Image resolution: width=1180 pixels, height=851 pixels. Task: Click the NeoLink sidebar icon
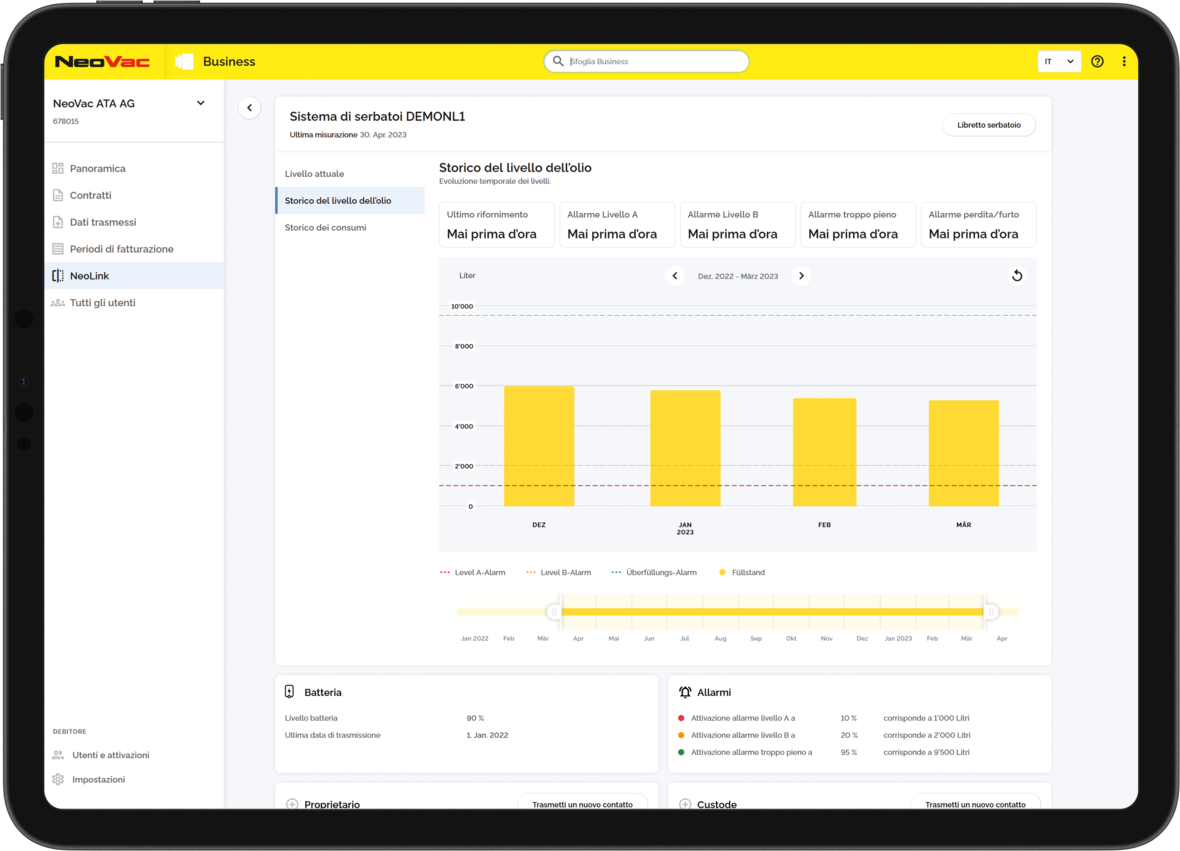click(x=58, y=276)
